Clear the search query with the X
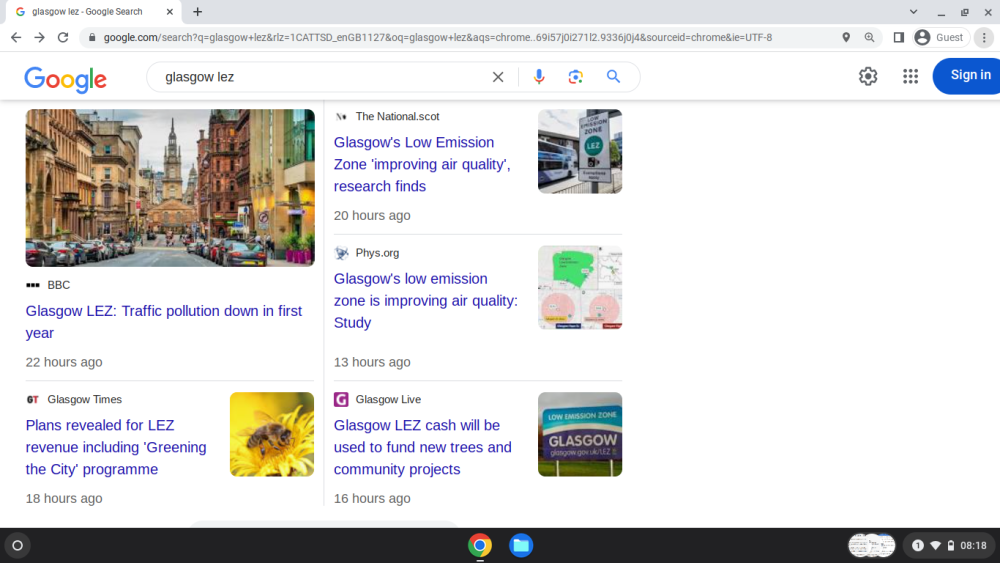Image resolution: width=1000 pixels, height=563 pixels. coord(498,77)
